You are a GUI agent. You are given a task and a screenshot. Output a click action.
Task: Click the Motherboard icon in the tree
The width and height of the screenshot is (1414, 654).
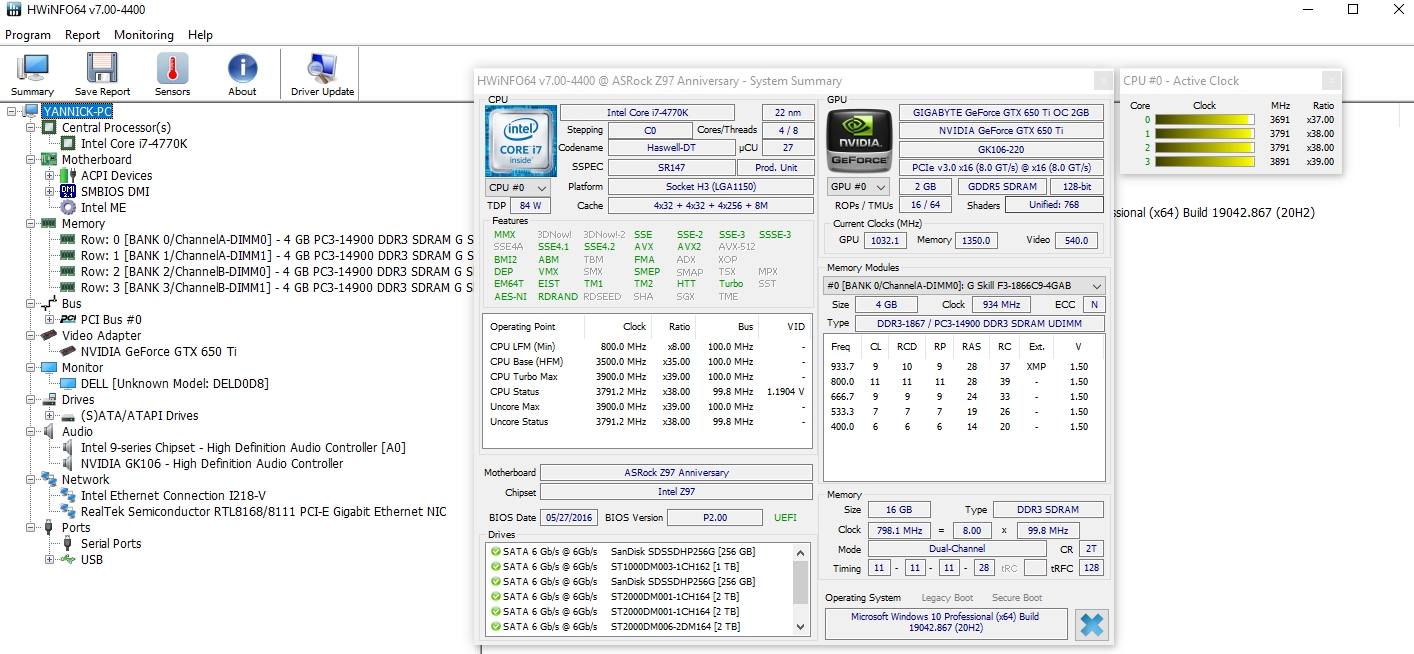49,159
